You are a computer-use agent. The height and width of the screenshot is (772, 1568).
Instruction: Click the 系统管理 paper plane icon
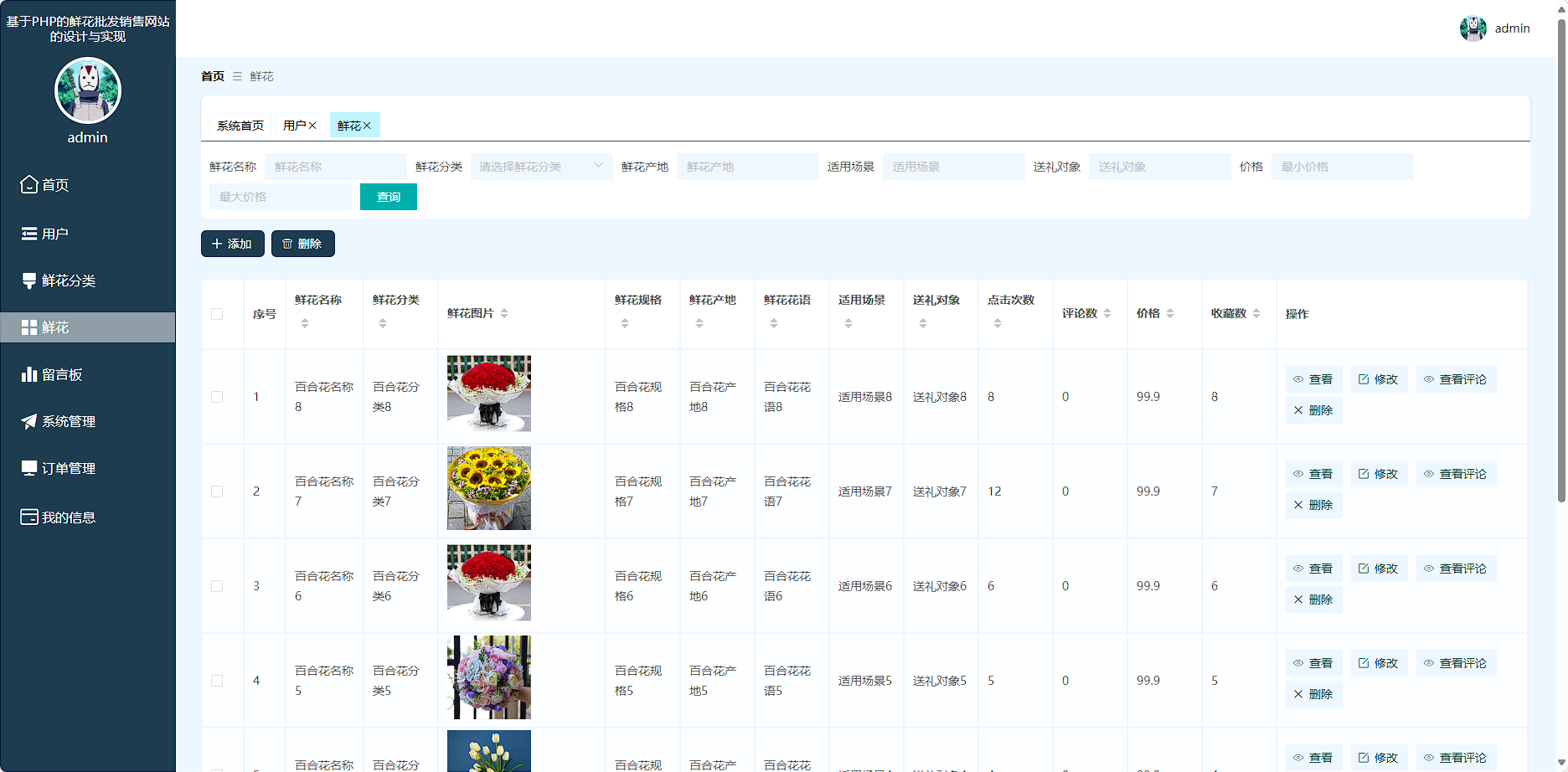click(29, 421)
